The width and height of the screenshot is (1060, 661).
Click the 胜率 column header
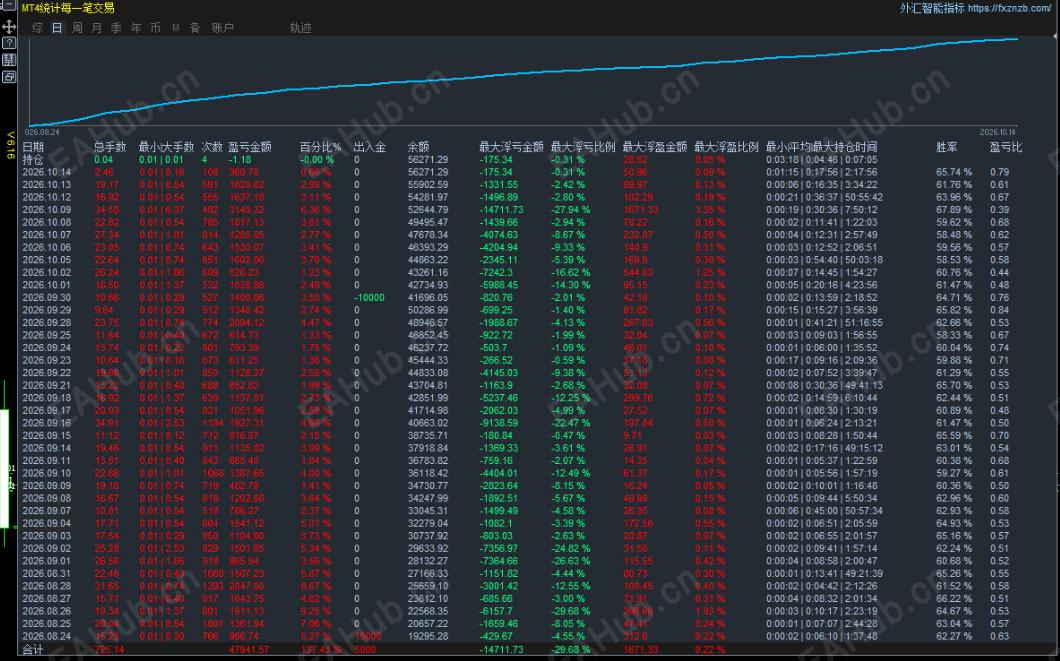pos(946,147)
